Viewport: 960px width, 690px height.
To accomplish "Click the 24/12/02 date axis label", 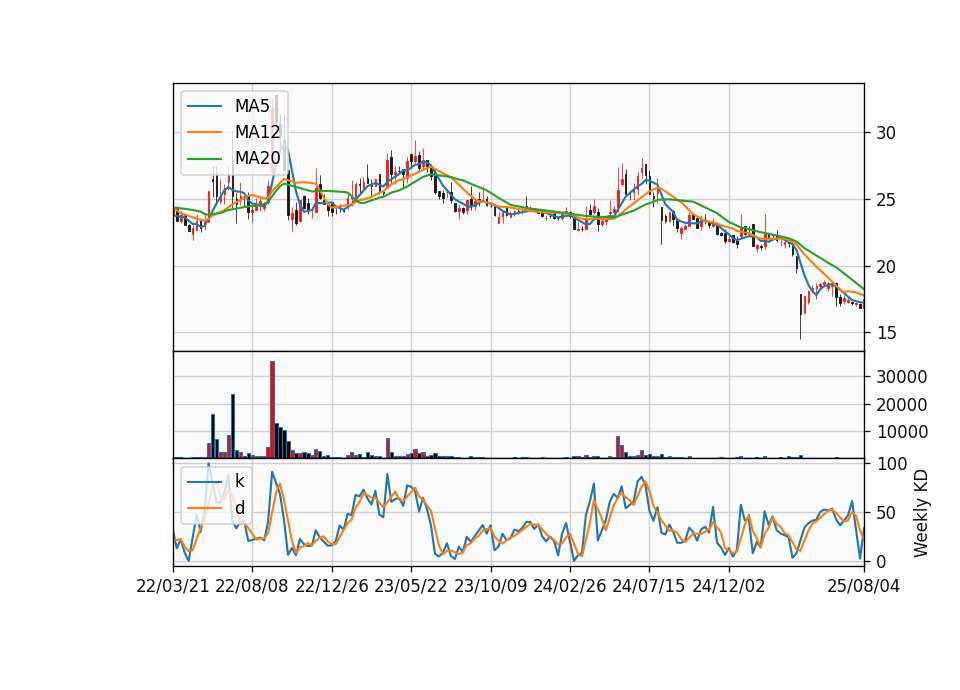I will (x=729, y=586).
